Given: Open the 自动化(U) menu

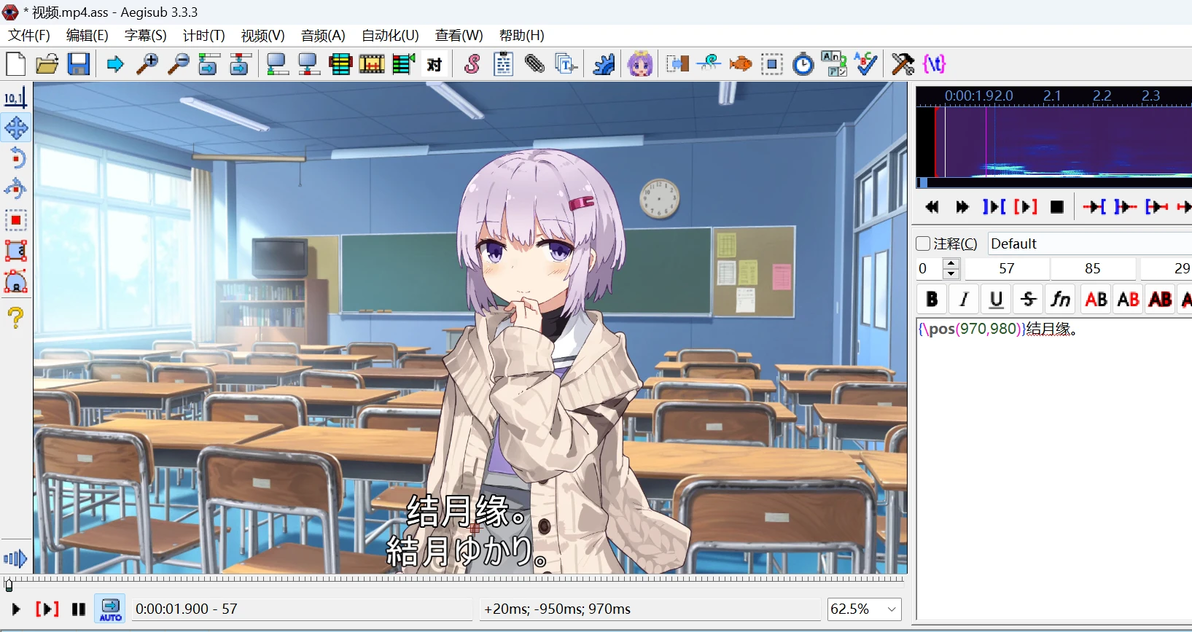Looking at the screenshot, I should click(390, 35).
